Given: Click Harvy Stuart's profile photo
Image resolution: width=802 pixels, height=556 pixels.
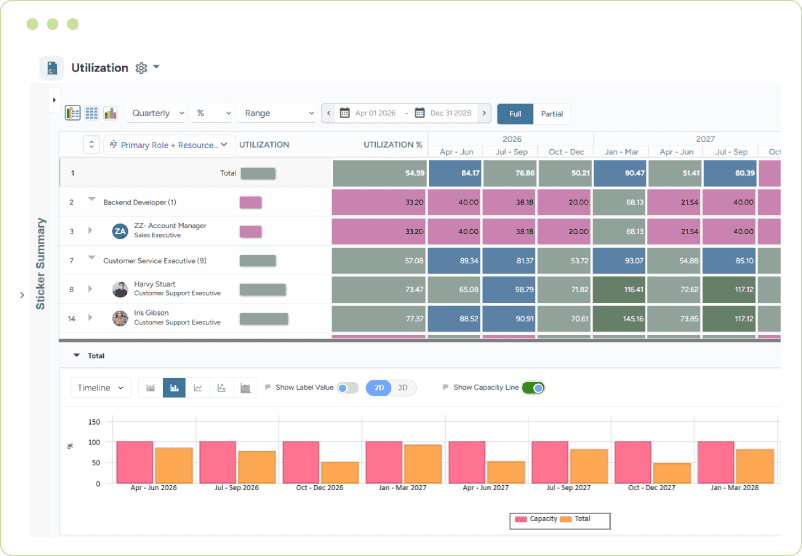Looking at the screenshot, I should tap(120, 290).
